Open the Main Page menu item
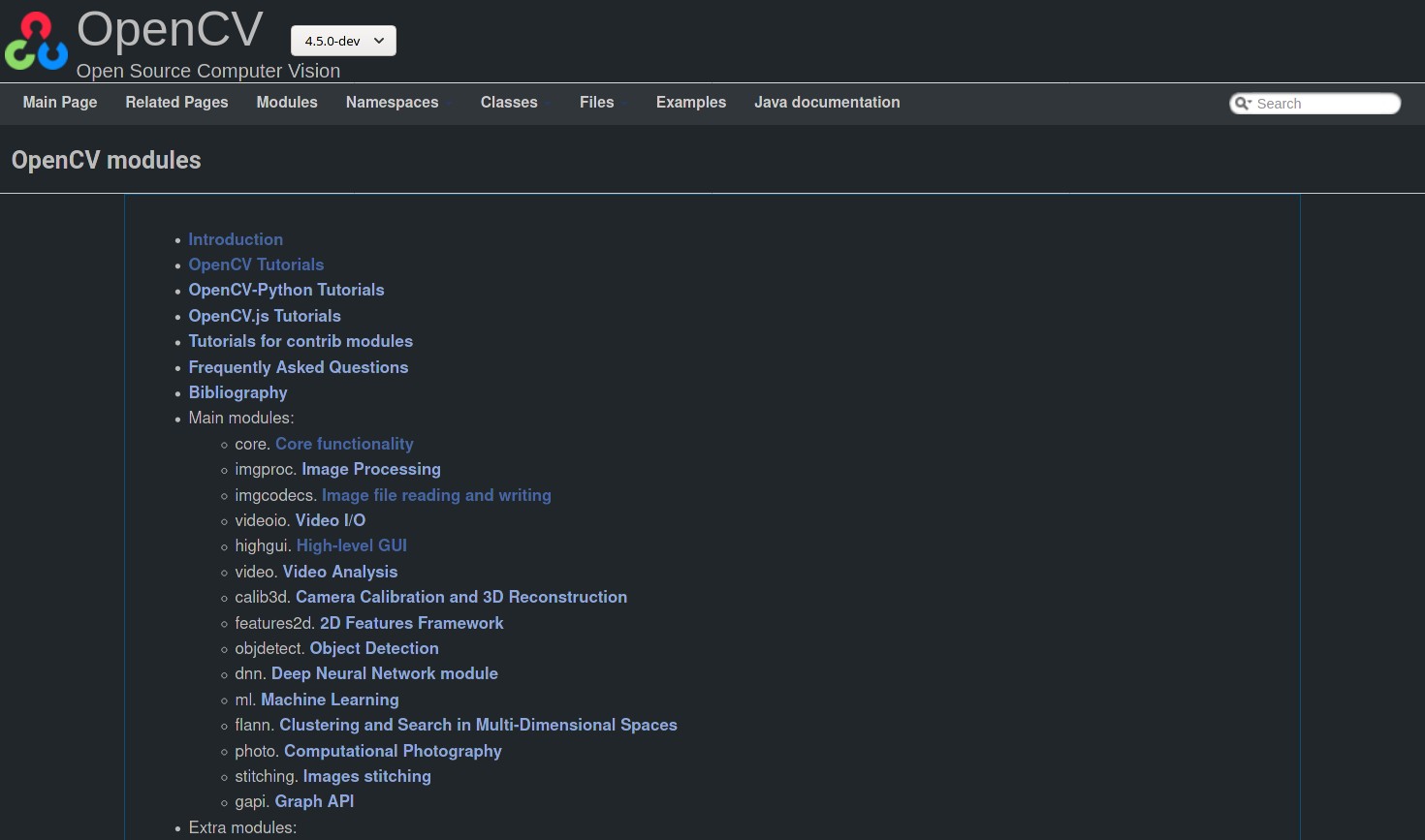This screenshot has width=1425, height=840. (x=59, y=103)
